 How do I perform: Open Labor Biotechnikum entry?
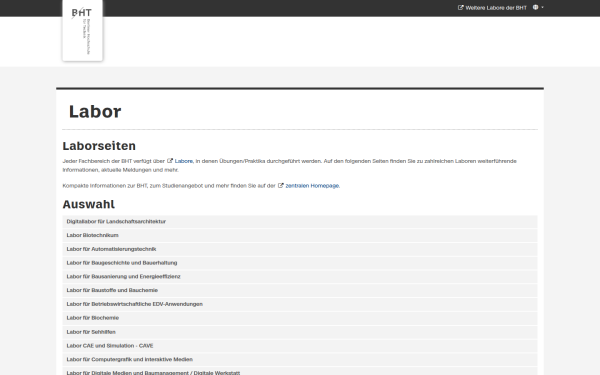tap(300, 235)
